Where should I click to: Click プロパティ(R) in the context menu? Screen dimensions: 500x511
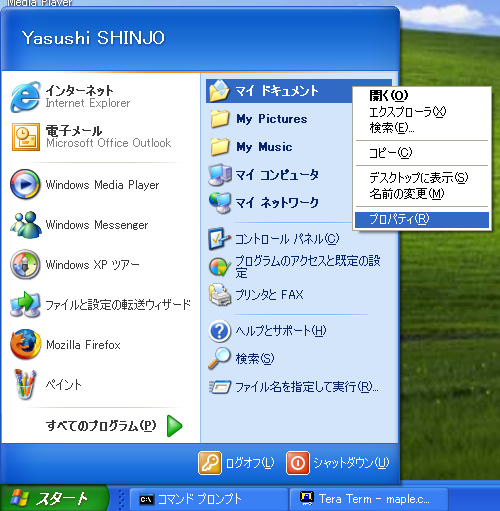pyautogui.click(x=422, y=220)
